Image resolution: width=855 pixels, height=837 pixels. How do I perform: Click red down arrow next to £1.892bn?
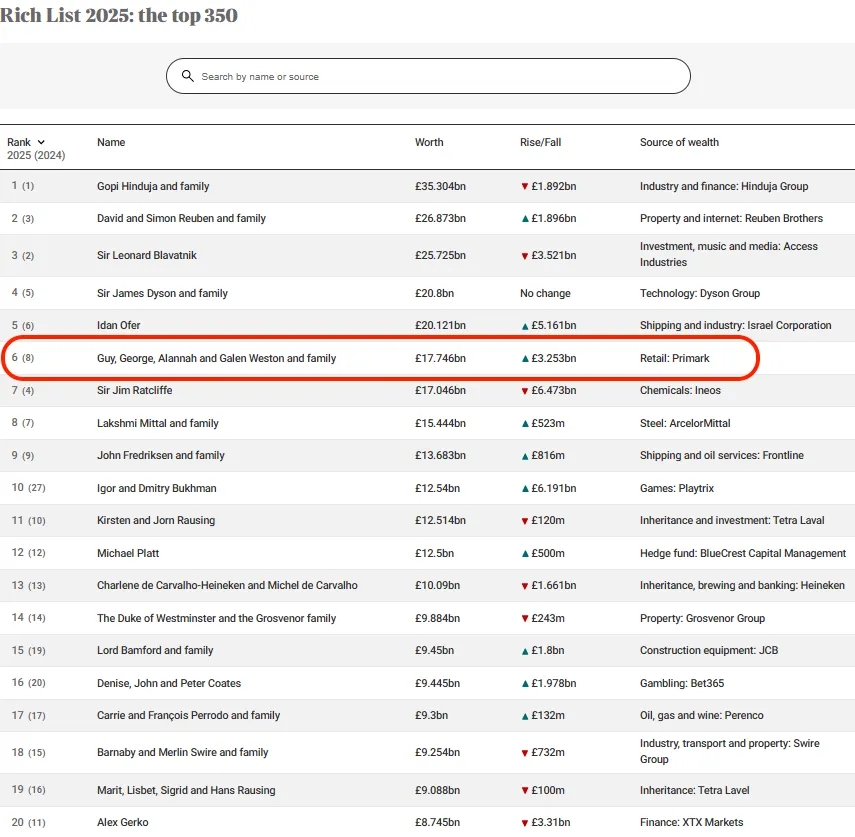tap(524, 187)
